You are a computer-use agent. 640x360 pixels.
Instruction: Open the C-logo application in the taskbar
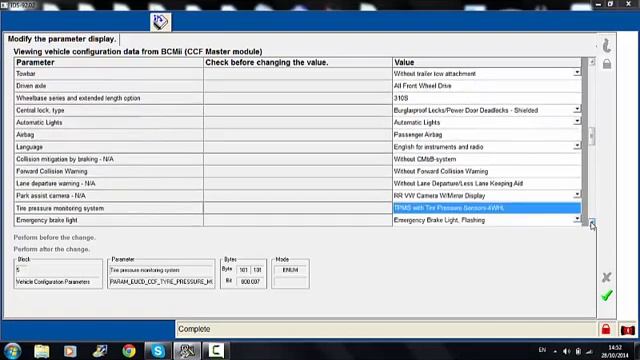(216, 351)
